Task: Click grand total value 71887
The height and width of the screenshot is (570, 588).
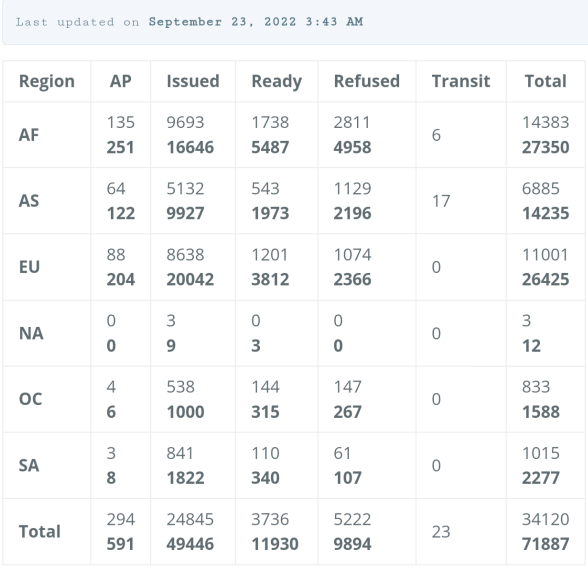Action: pyautogui.click(x=546, y=544)
